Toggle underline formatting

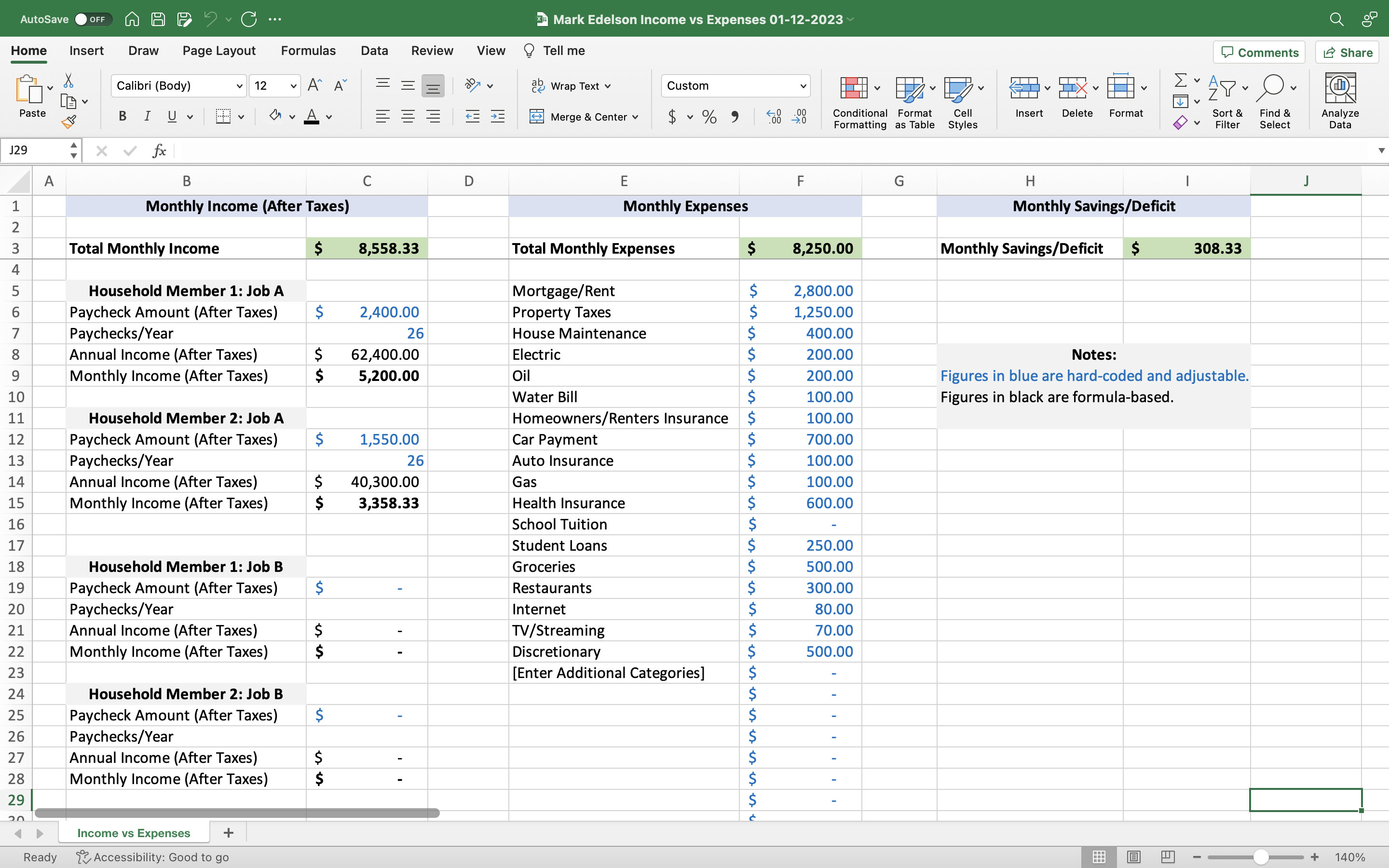[x=173, y=117]
